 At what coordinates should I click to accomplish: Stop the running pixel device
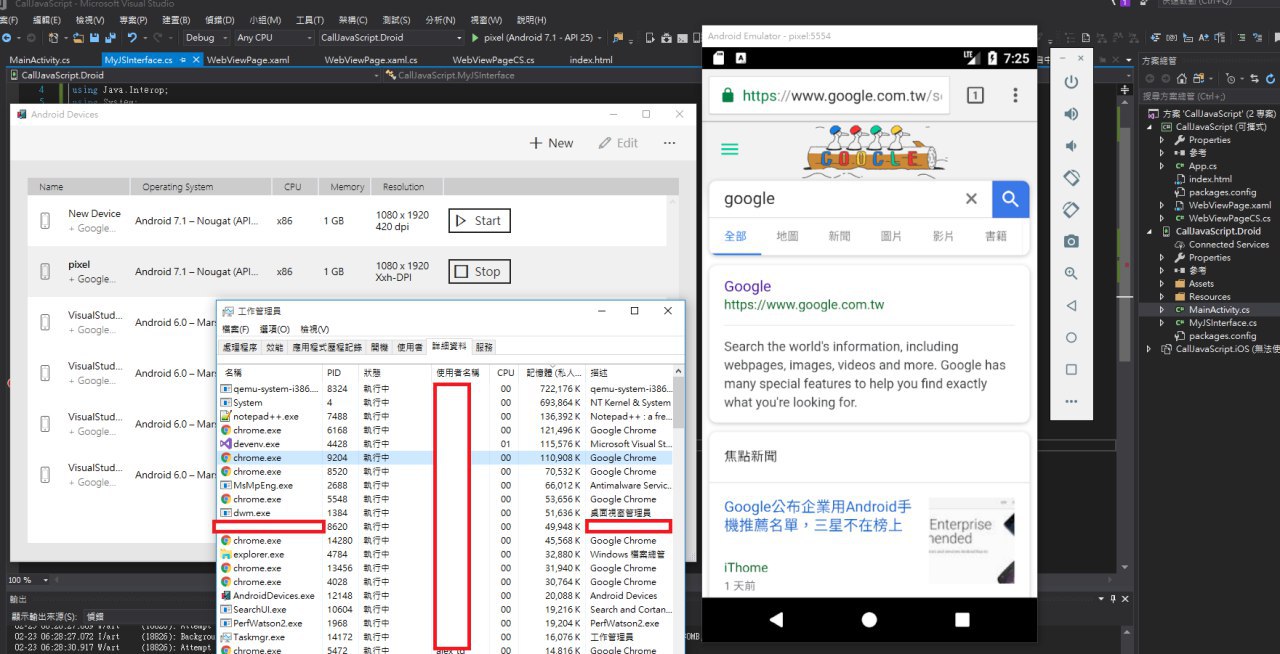click(x=479, y=271)
